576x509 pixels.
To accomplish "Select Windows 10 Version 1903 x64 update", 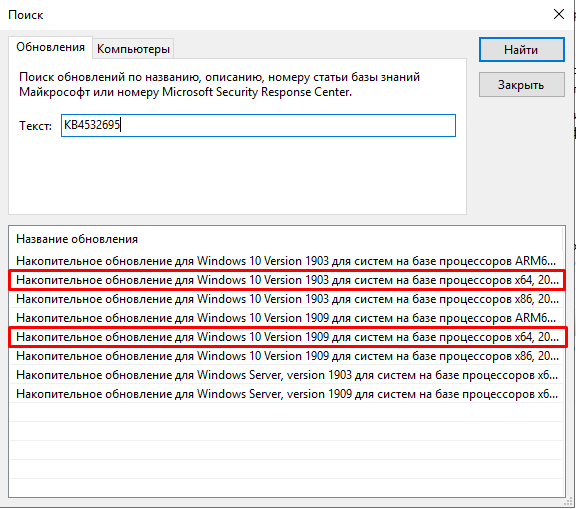I will pos(287,280).
